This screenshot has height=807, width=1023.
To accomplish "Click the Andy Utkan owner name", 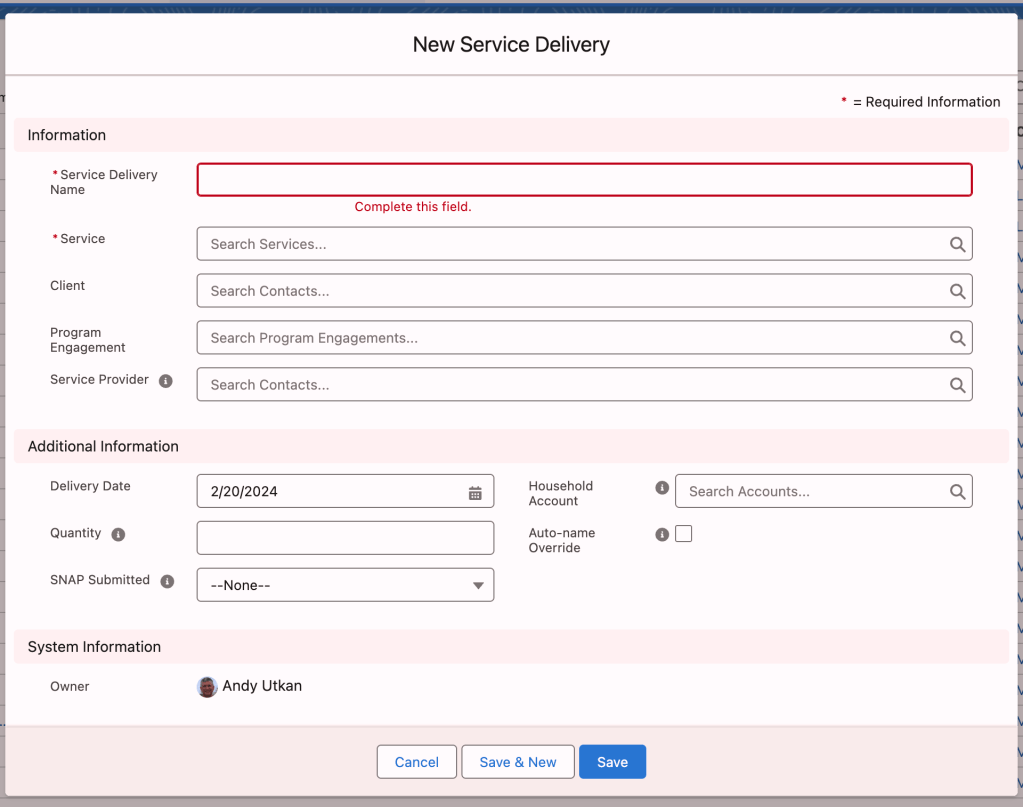I will coord(262,686).
